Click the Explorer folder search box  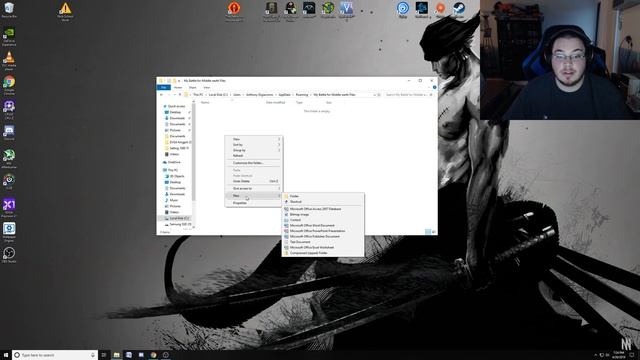408,95
